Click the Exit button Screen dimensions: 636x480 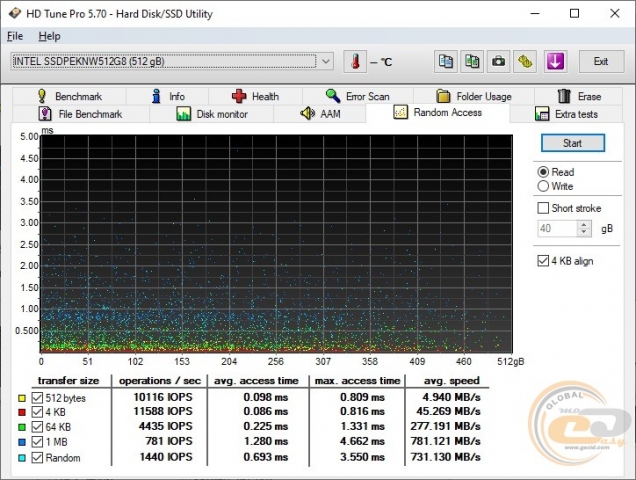(x=601, y=62)
